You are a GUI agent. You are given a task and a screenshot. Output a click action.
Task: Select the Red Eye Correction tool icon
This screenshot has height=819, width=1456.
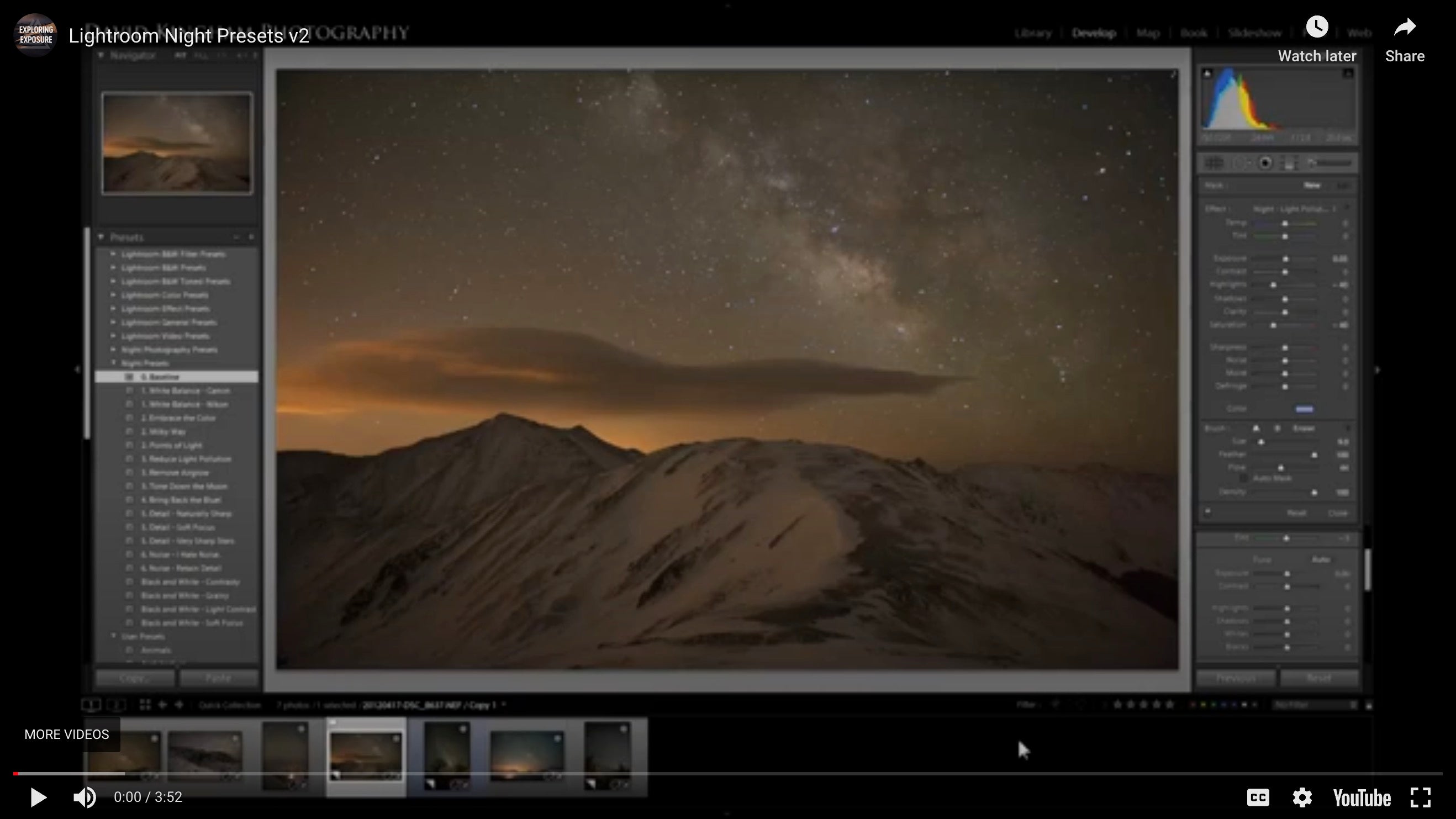coord(1266,163)
